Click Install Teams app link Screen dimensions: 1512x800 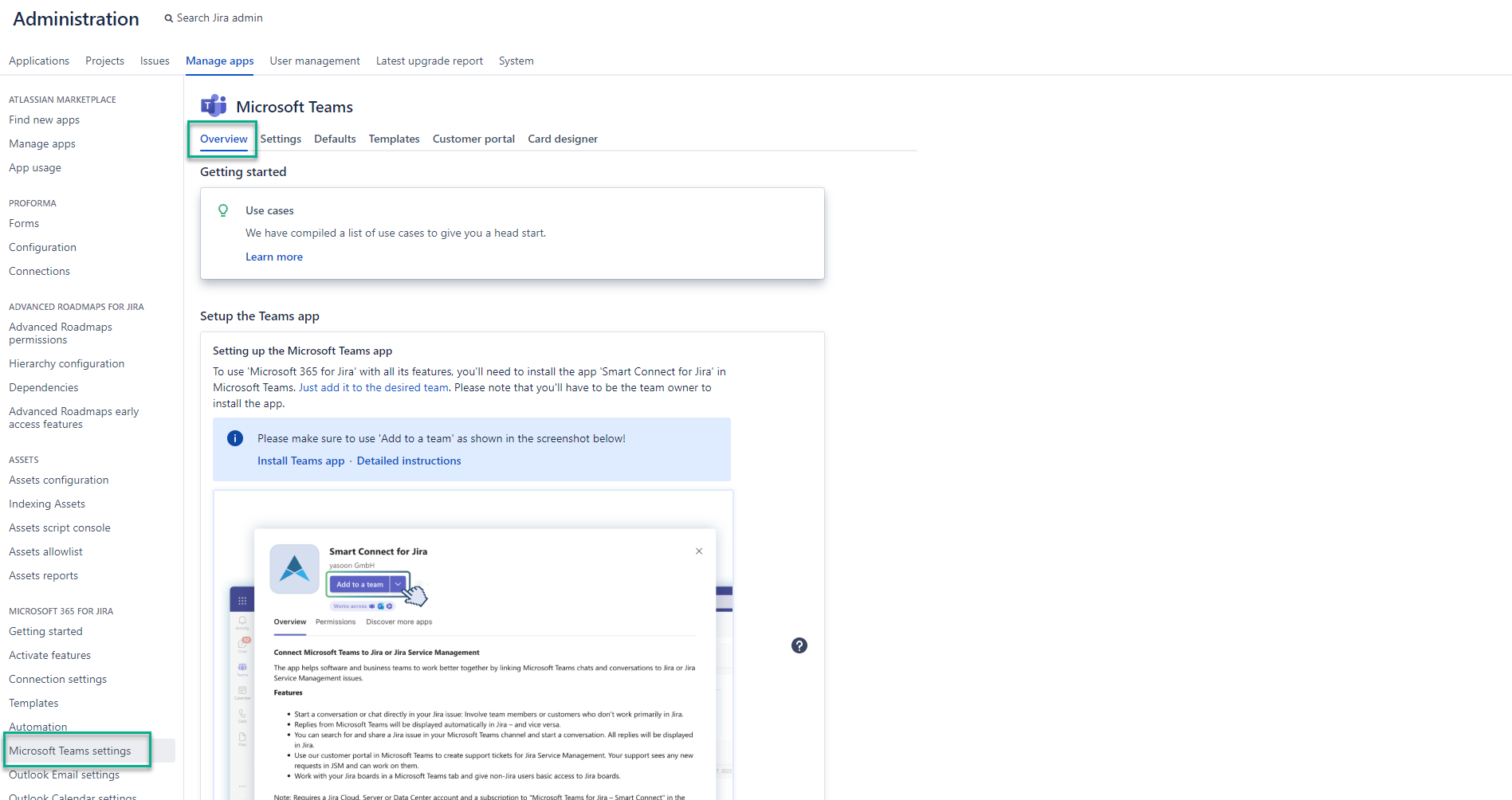click(x=300, y=461)
